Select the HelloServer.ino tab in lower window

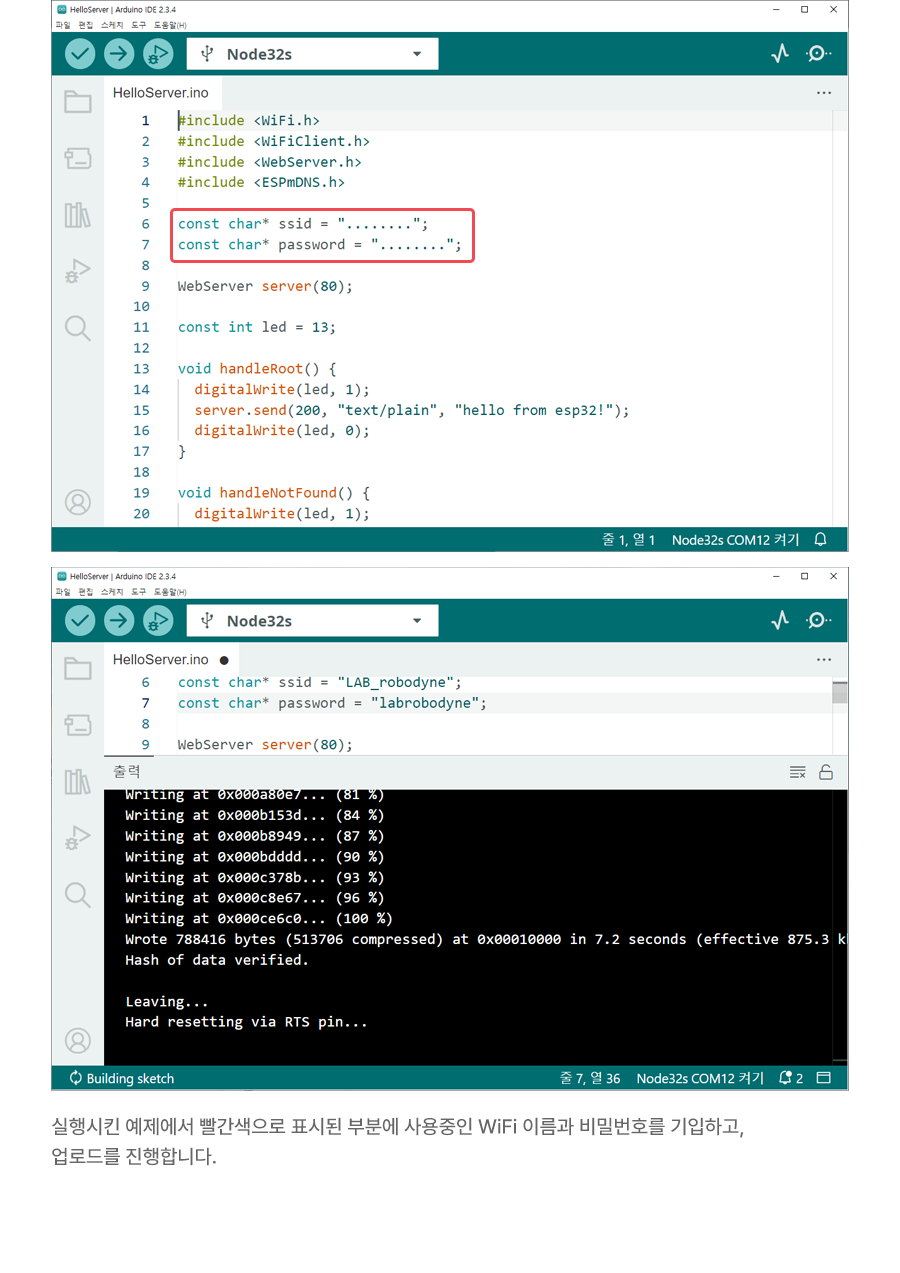pos(161,660)
